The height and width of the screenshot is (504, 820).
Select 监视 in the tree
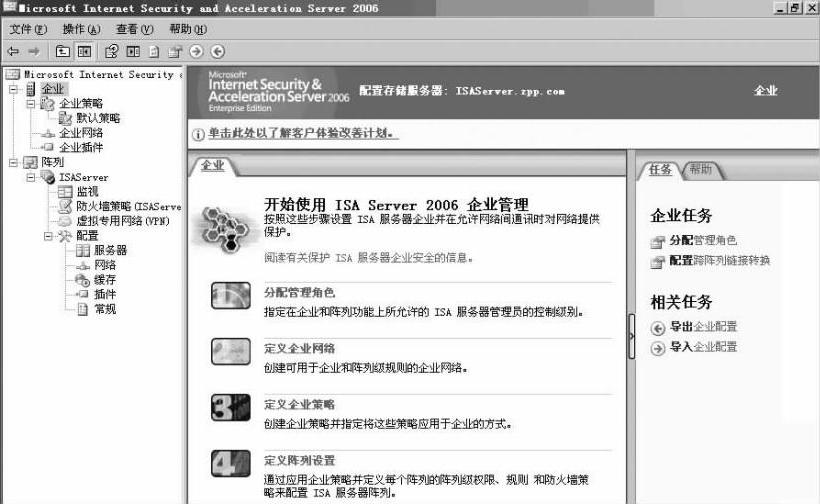[x=87, y=192]
